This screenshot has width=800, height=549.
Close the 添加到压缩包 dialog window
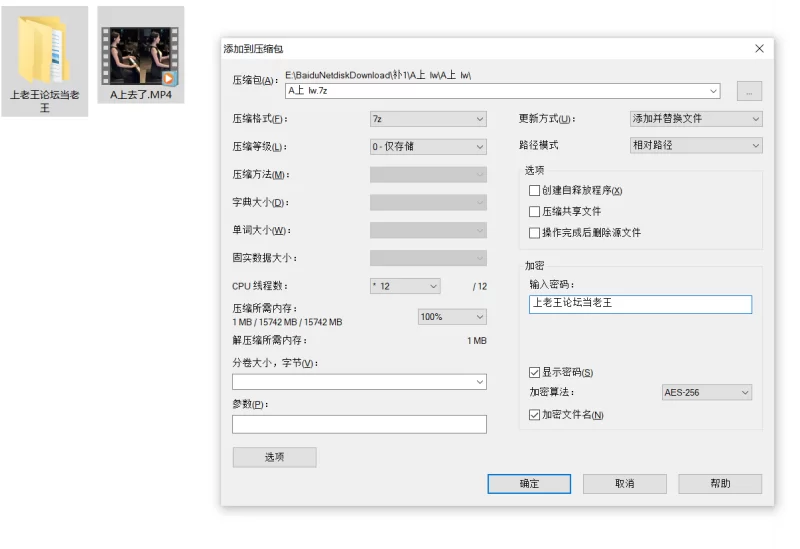point(759,48)
